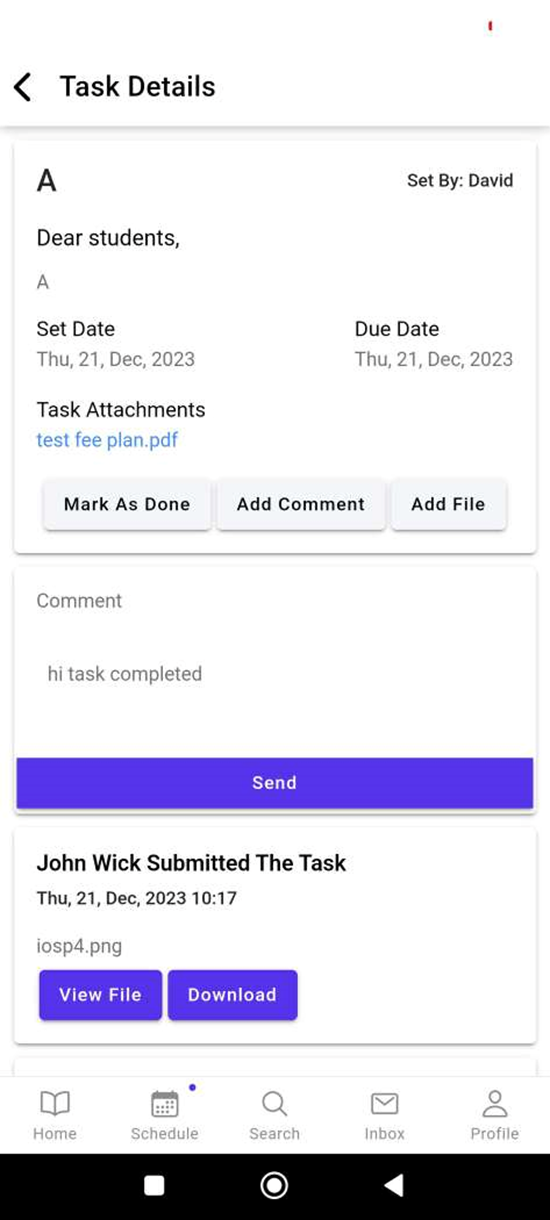Click the Add Comment button

[x=301, y=504]
